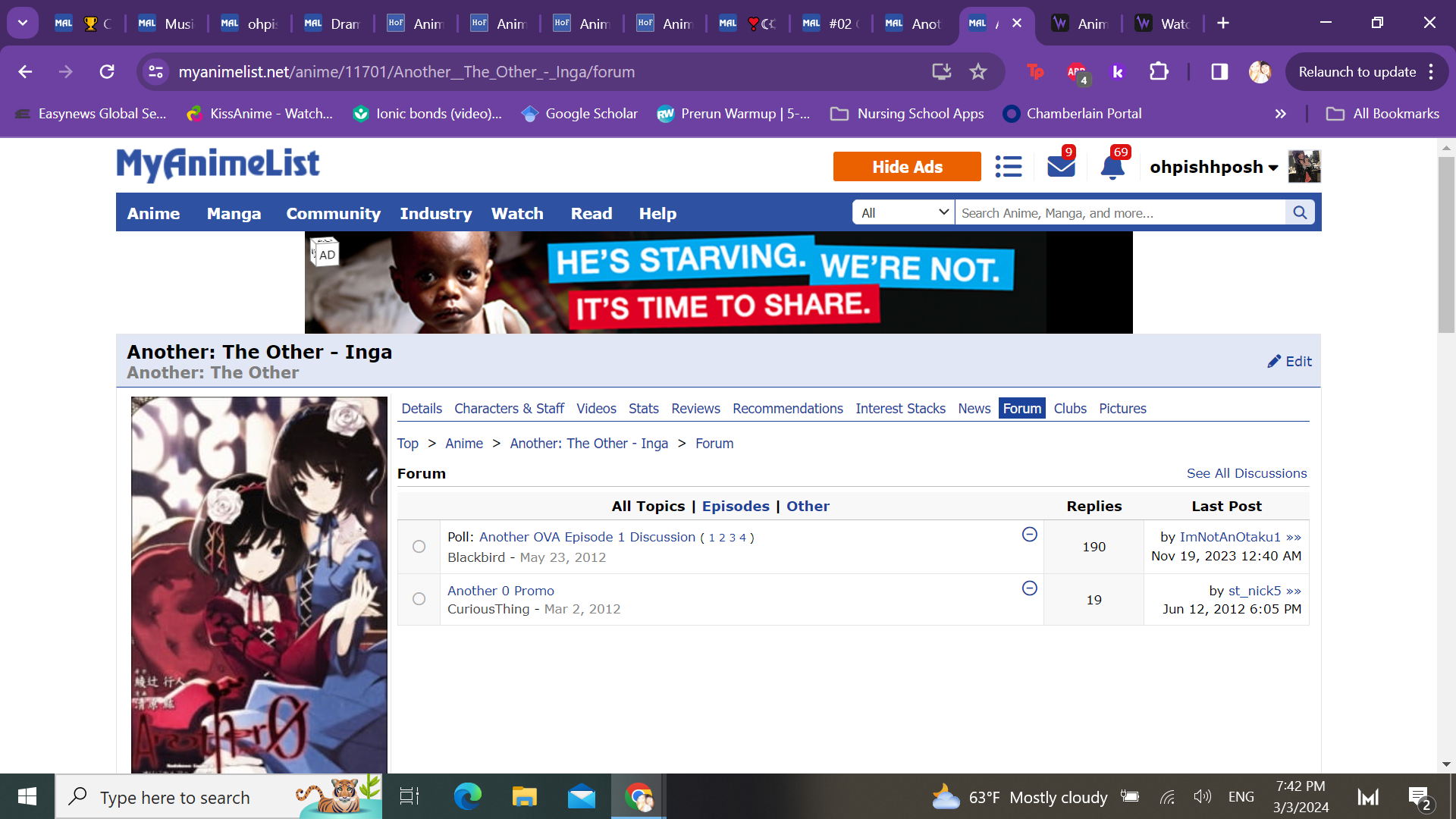Open See All Discussions link
The image size is (1456, 819).
[x=1246, y=473]
